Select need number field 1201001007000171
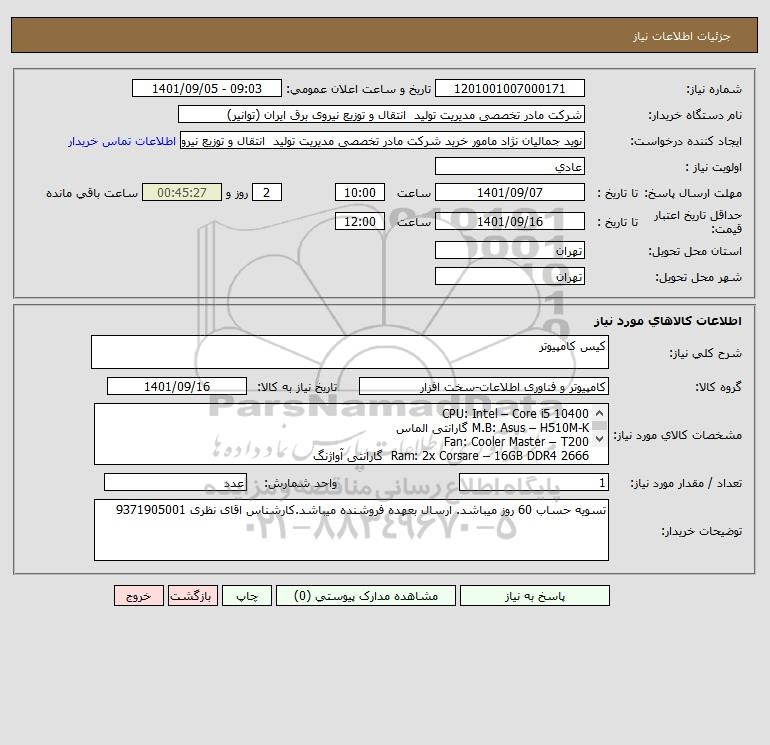This screenshot has width=770, height=745. (510, 88)
